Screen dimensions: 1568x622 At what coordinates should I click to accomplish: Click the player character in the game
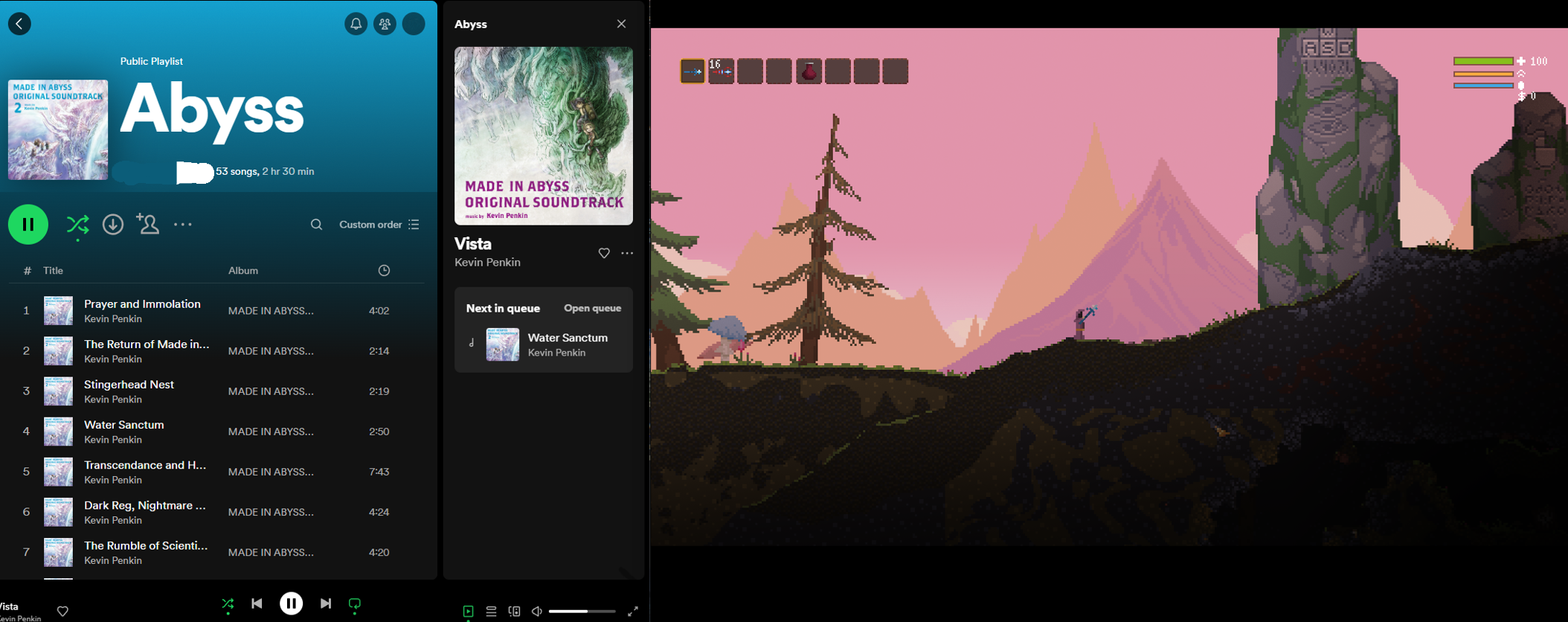tap(1082, 323)
